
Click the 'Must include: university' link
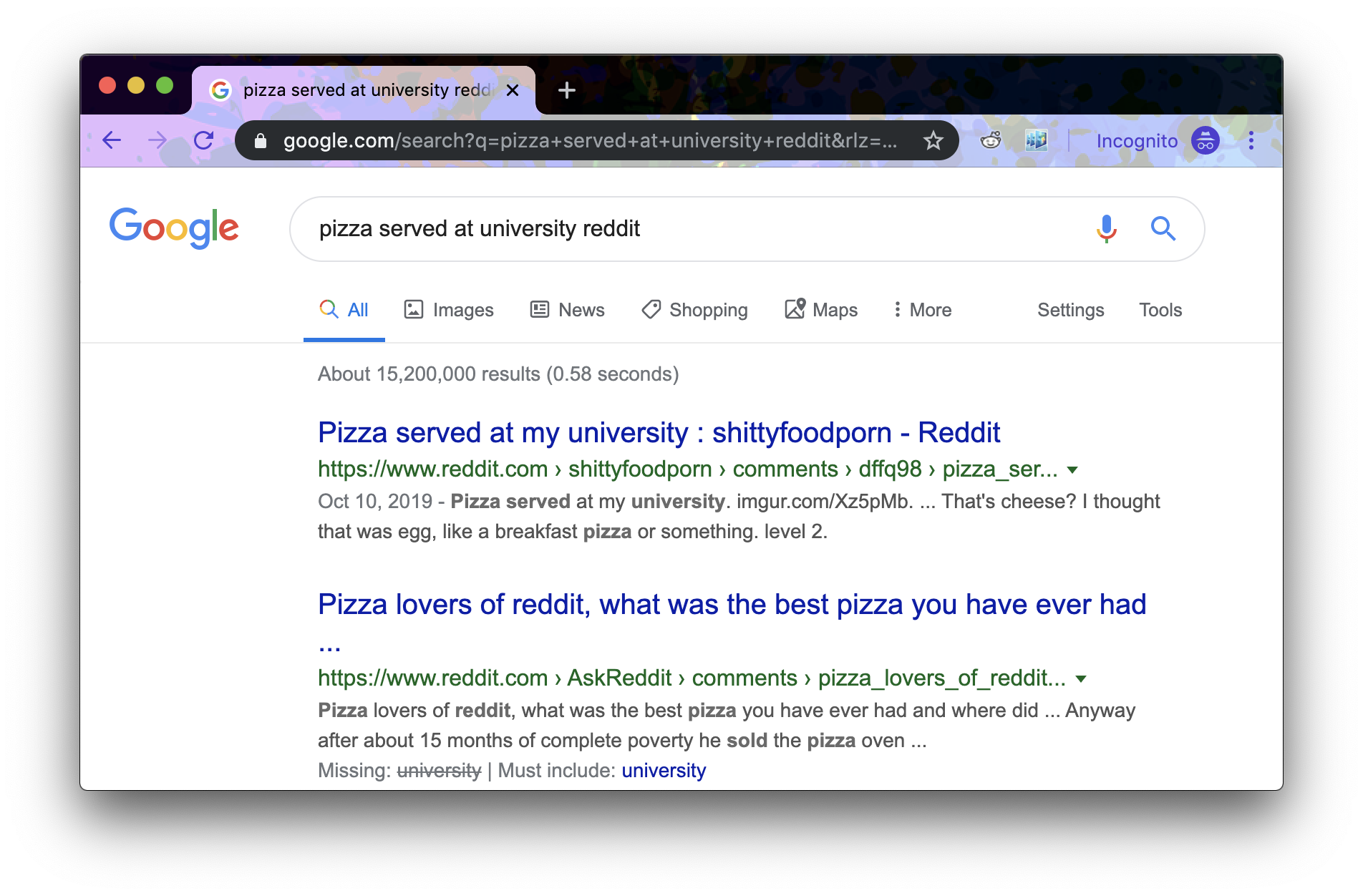664,771
